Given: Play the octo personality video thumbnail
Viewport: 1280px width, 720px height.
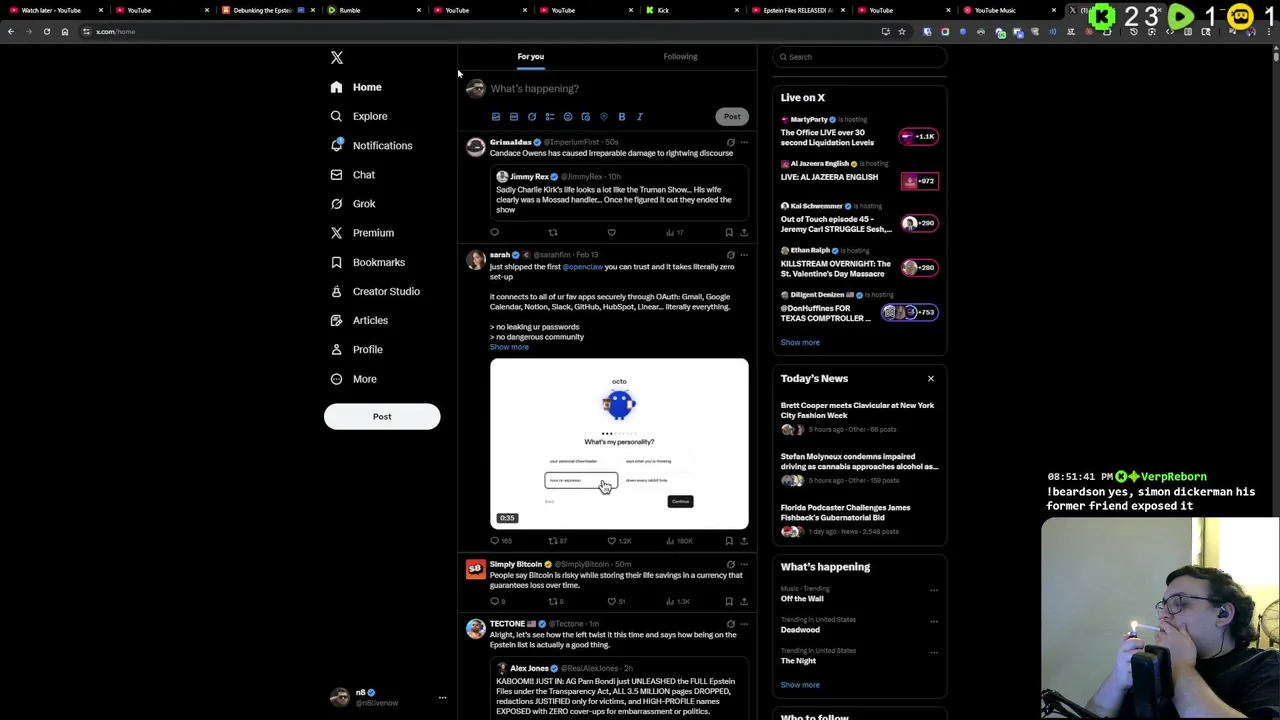Looking at the screenshot, I should 619,444.
